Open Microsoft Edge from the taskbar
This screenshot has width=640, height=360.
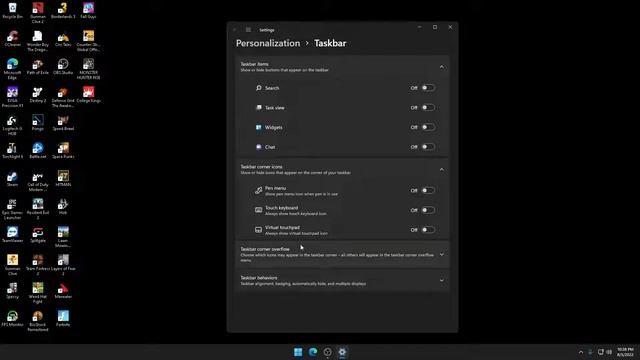pos(313,352)
